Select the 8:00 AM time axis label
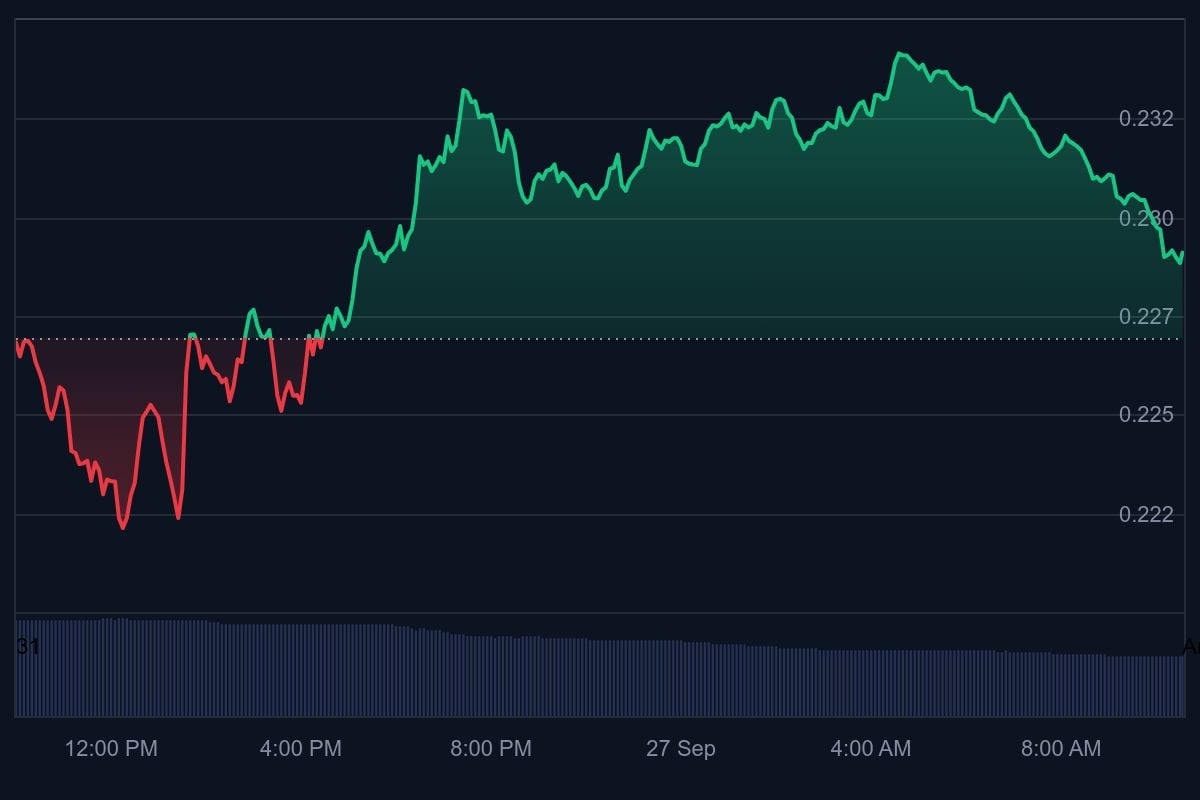Image resolution: width=1200 pixels, height=800 pixels. coord(1060,748)
